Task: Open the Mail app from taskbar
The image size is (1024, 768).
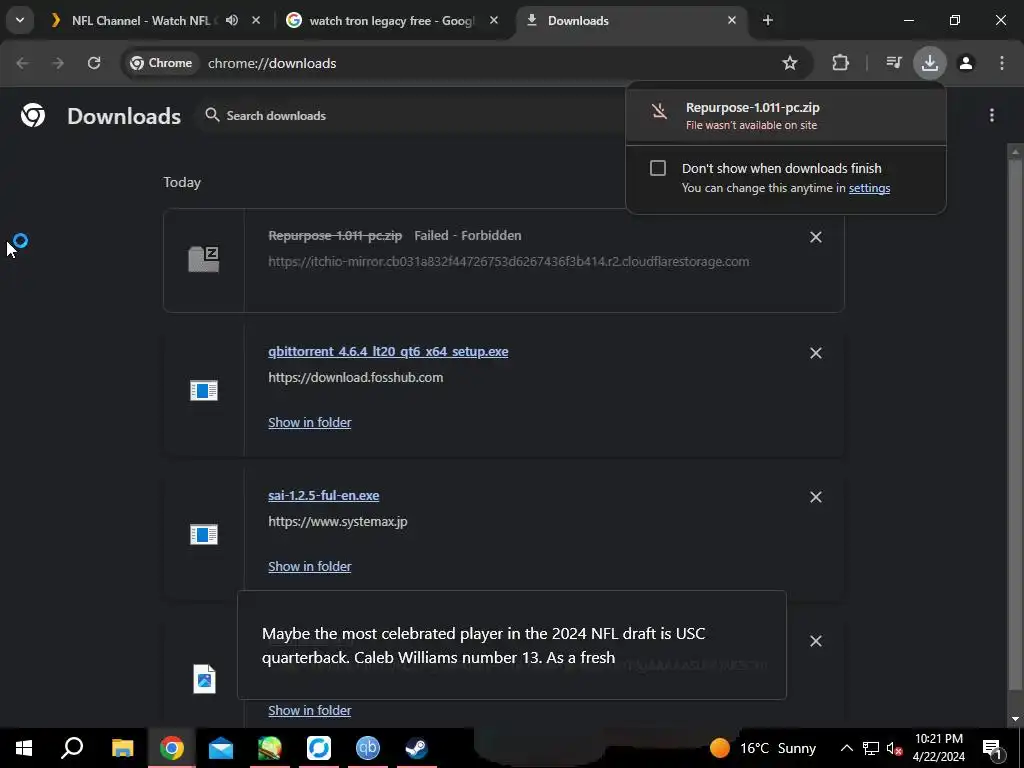Action: (221, 748)
